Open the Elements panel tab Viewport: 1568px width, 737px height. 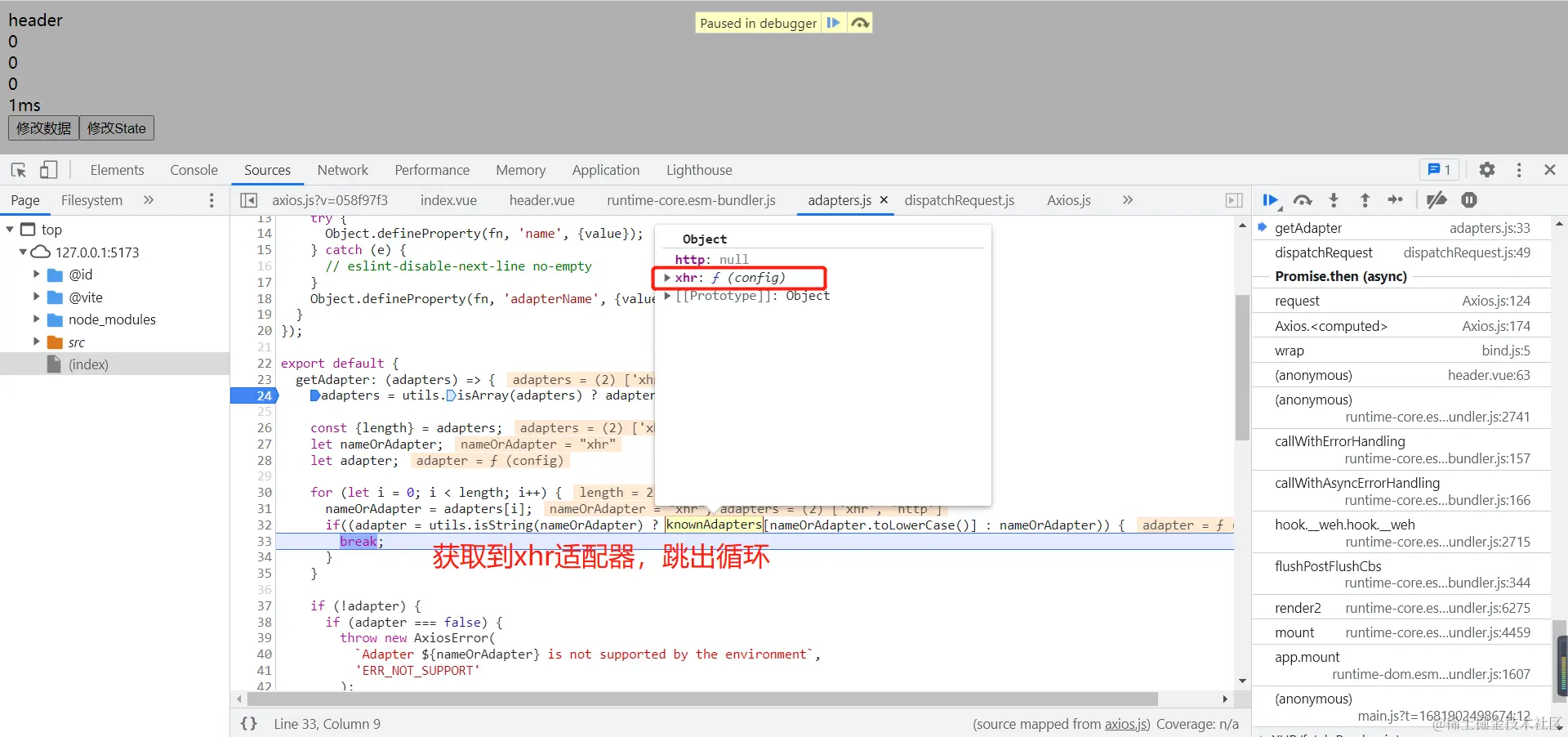117,170
